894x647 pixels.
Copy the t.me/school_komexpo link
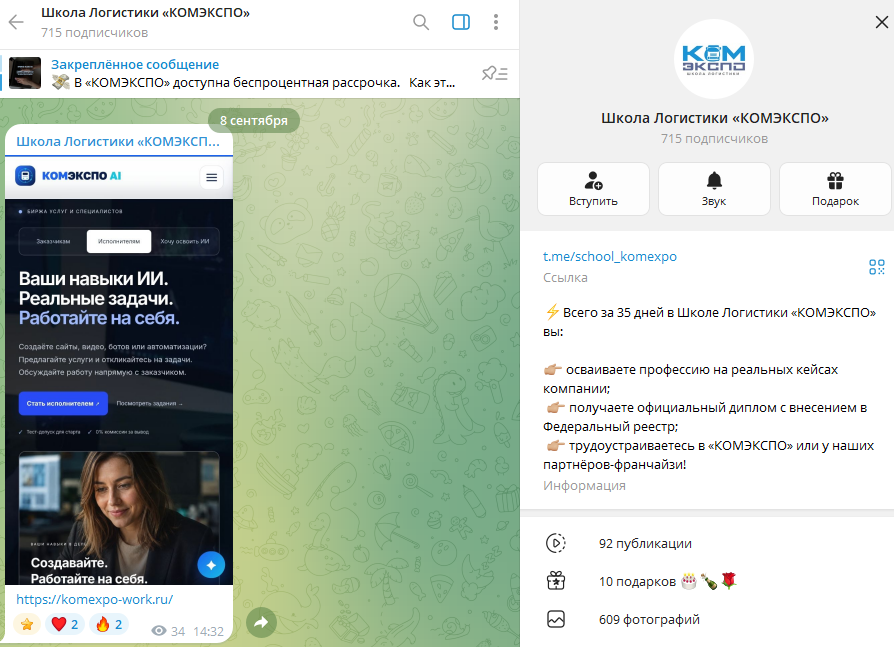coord(609,257)
